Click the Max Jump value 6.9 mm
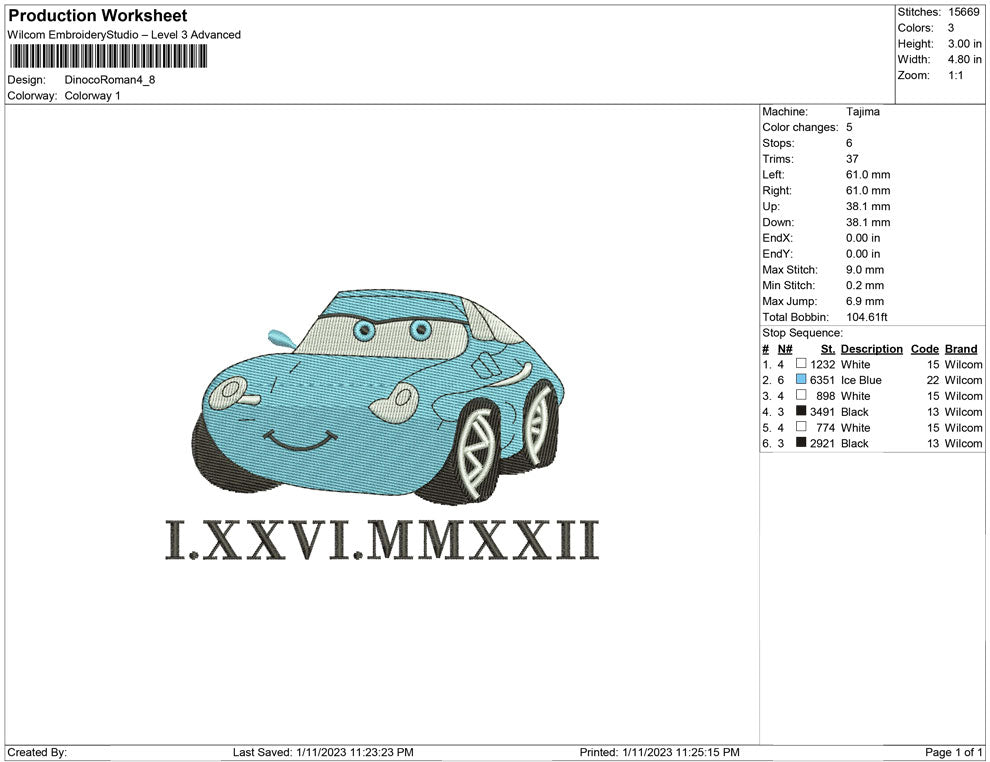Image resolution: width=990 pixels, height=762 pixels. (865, 301)
